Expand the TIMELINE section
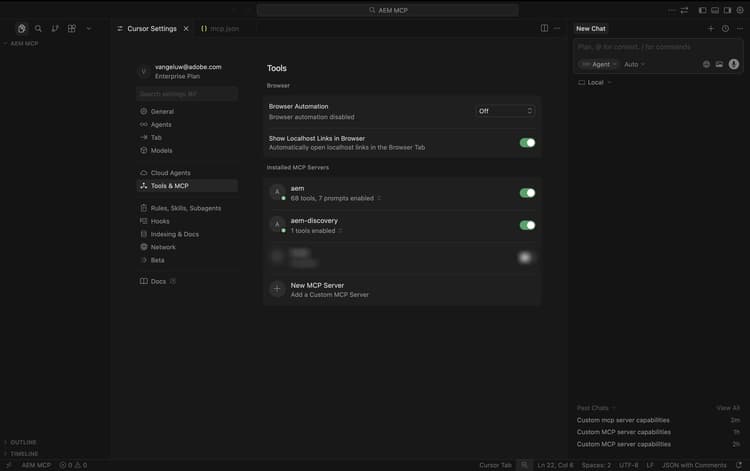Image resolution: width=750 pixels, height=471 pixels. 22,454
